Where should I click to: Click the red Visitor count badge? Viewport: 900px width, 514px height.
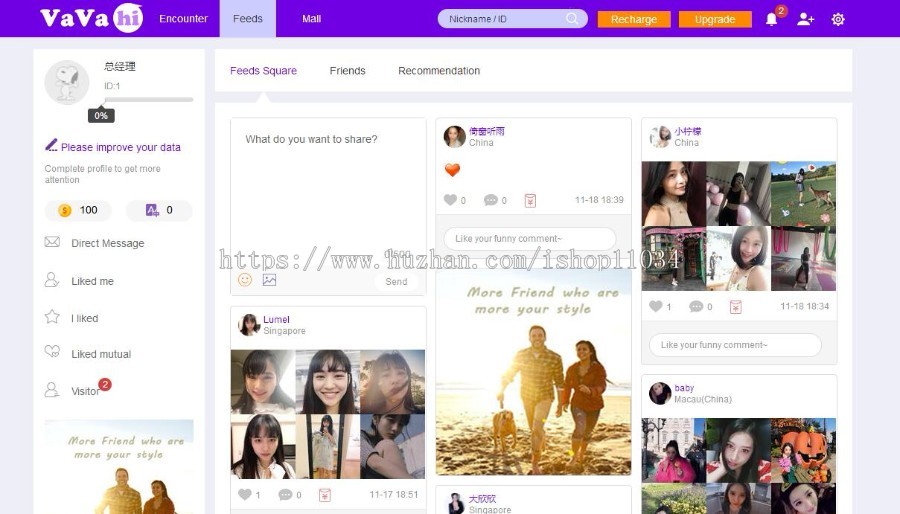[104, 384]
